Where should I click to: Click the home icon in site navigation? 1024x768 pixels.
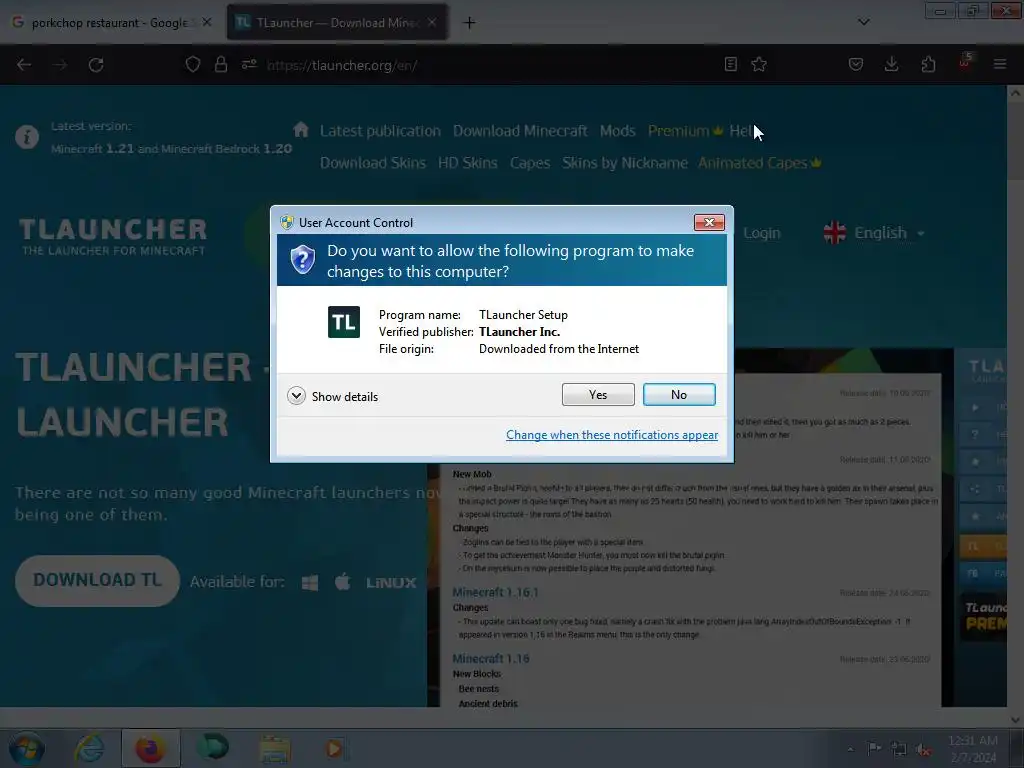300,129
